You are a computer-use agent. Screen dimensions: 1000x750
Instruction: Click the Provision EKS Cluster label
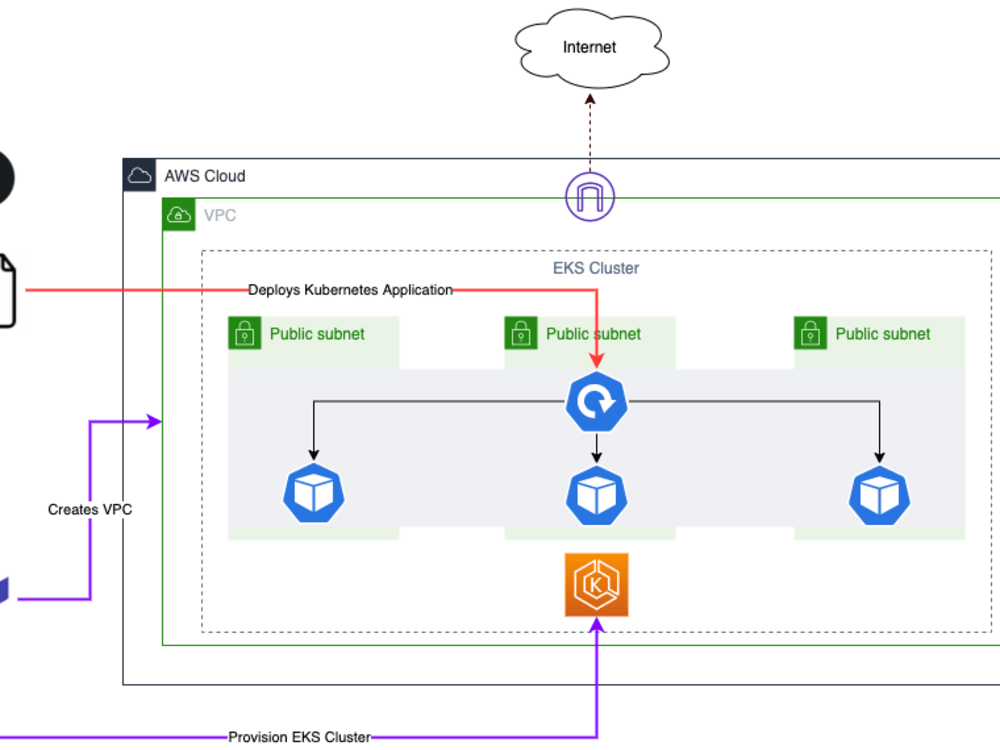[x=299, y=737]
